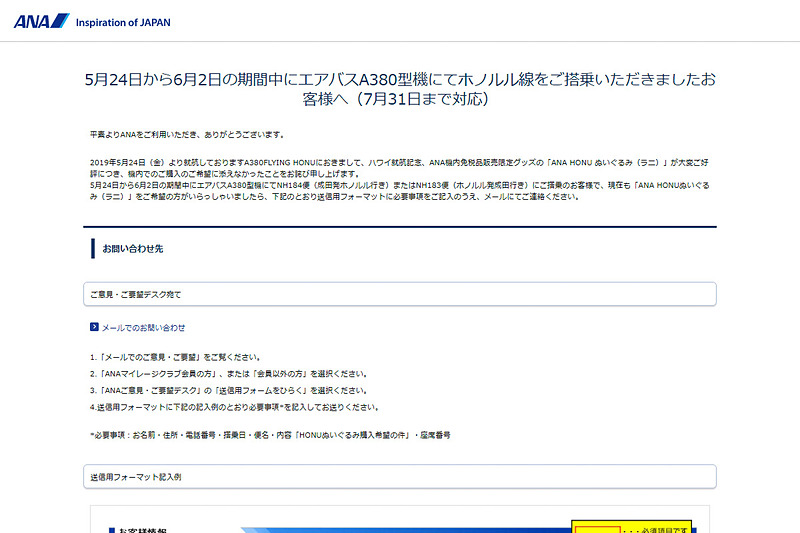Open the メールでのお問い合わせ link
The width and height of the screenshot is (800, 533).
point(143,327)
